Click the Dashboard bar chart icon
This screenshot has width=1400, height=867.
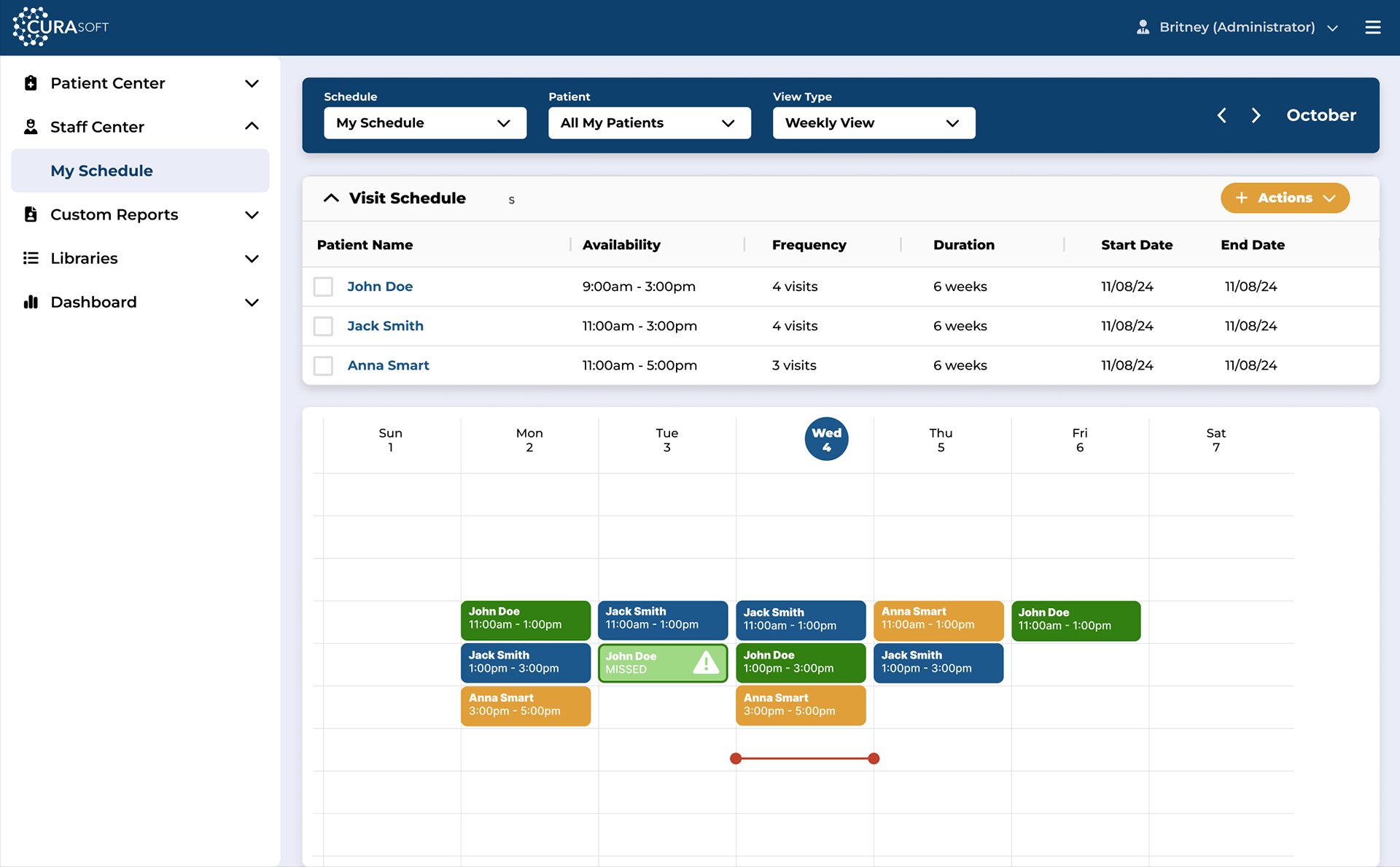pyautogui.click(x=31, y=302)
